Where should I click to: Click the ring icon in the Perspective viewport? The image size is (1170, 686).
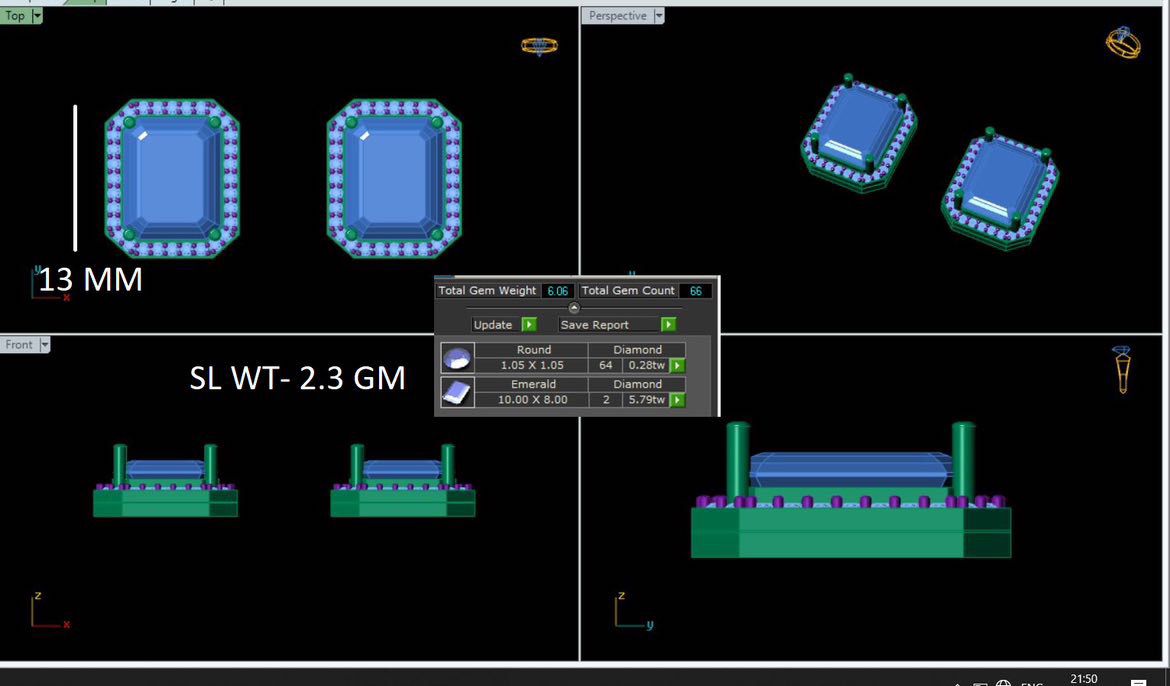pyautogui.click(x=1122, y=43)
